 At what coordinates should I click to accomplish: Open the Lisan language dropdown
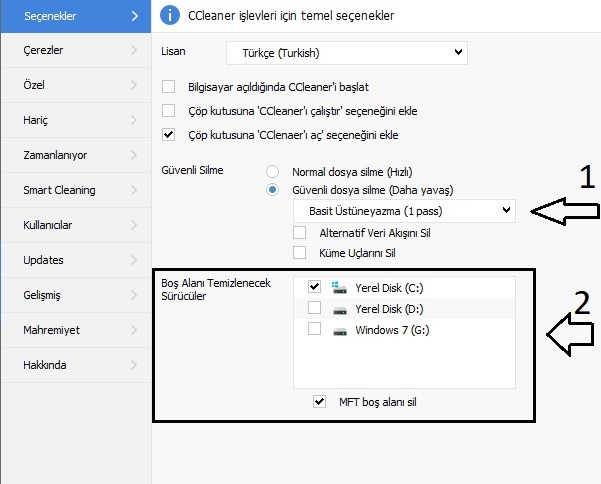pos(346,51)
